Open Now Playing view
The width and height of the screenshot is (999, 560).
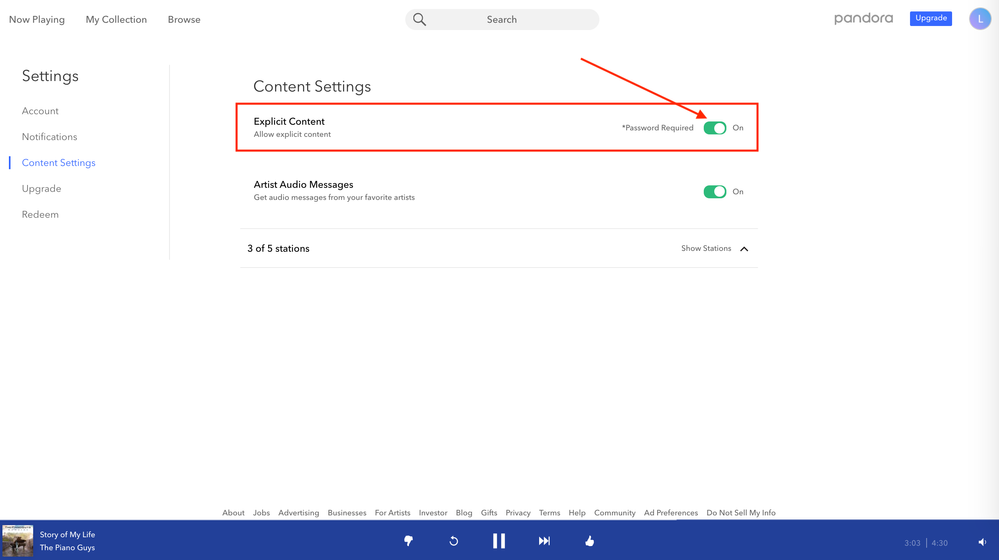37,20
